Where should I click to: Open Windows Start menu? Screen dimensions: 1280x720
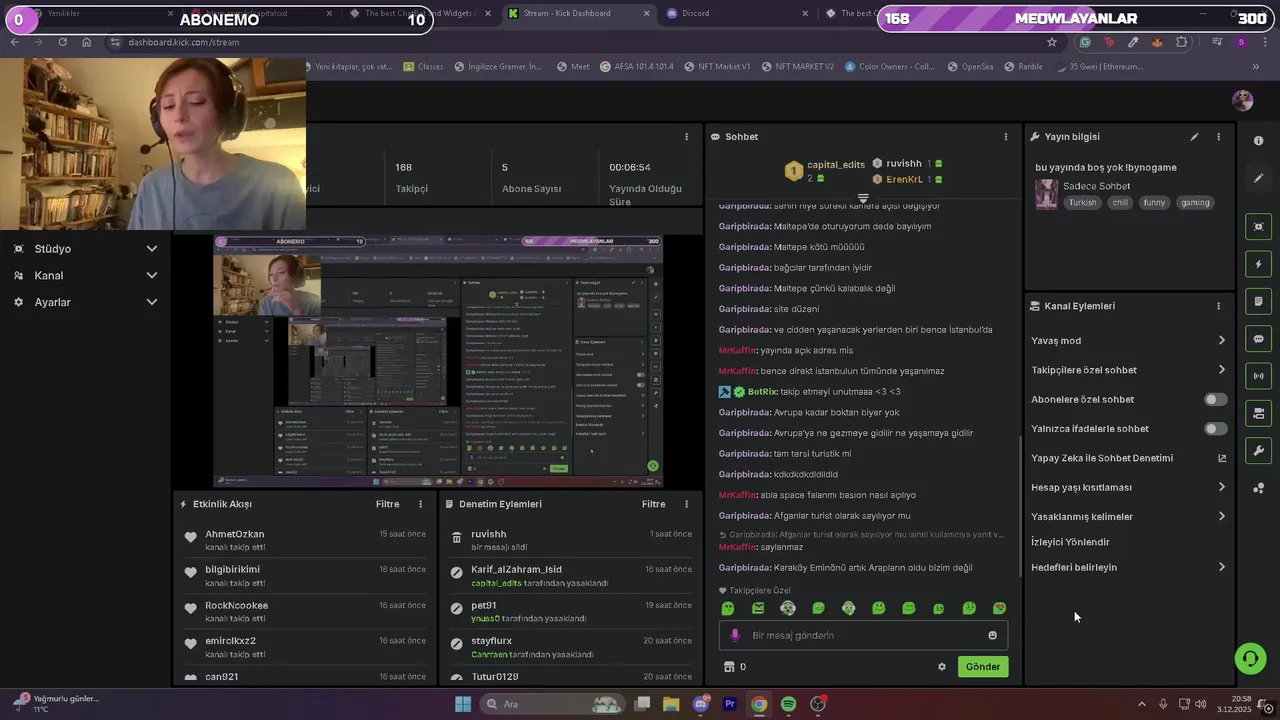click(x=463, y=704)
